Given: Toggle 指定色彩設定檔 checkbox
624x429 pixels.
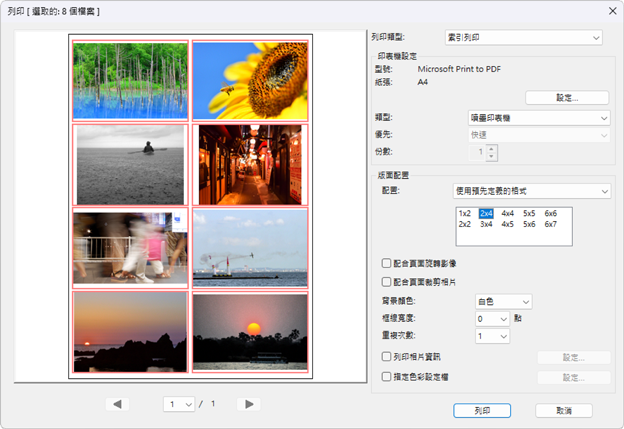Looking at the screenshot, I should [387, 377].
